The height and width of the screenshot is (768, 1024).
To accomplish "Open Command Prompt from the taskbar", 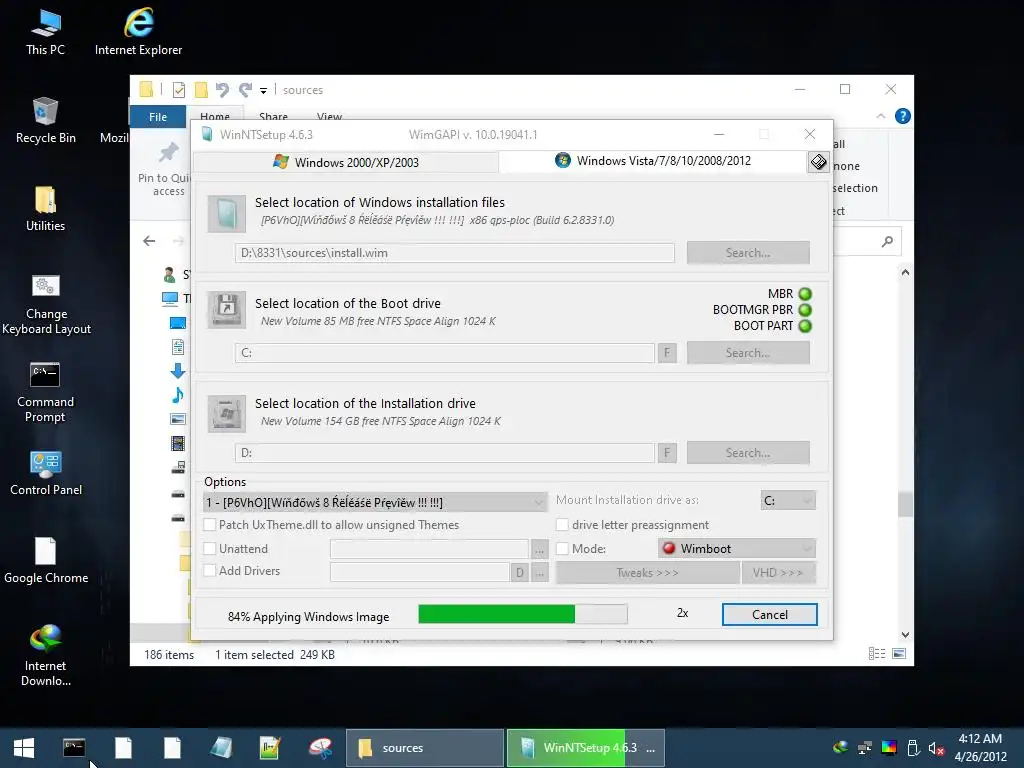I will pyautogui.click(x=74, y=748).
